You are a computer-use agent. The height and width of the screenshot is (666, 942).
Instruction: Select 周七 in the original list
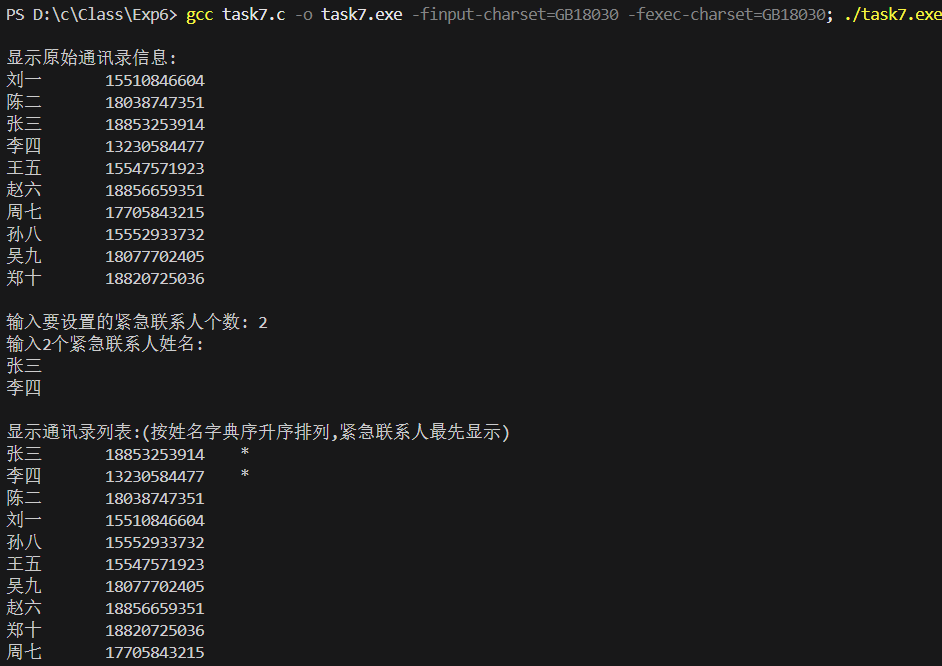[24, 212]
